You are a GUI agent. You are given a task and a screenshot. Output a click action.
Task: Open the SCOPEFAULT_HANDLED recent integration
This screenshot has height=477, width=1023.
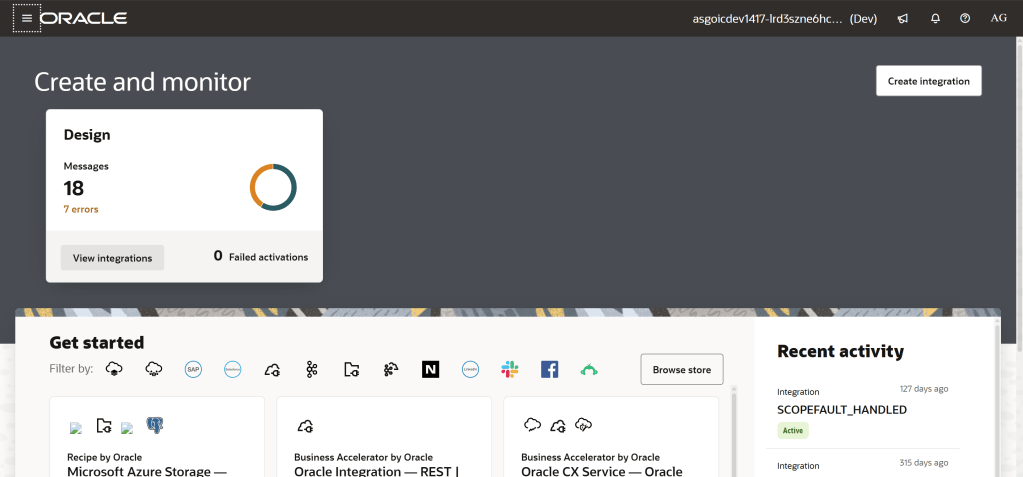coord(841,410)
